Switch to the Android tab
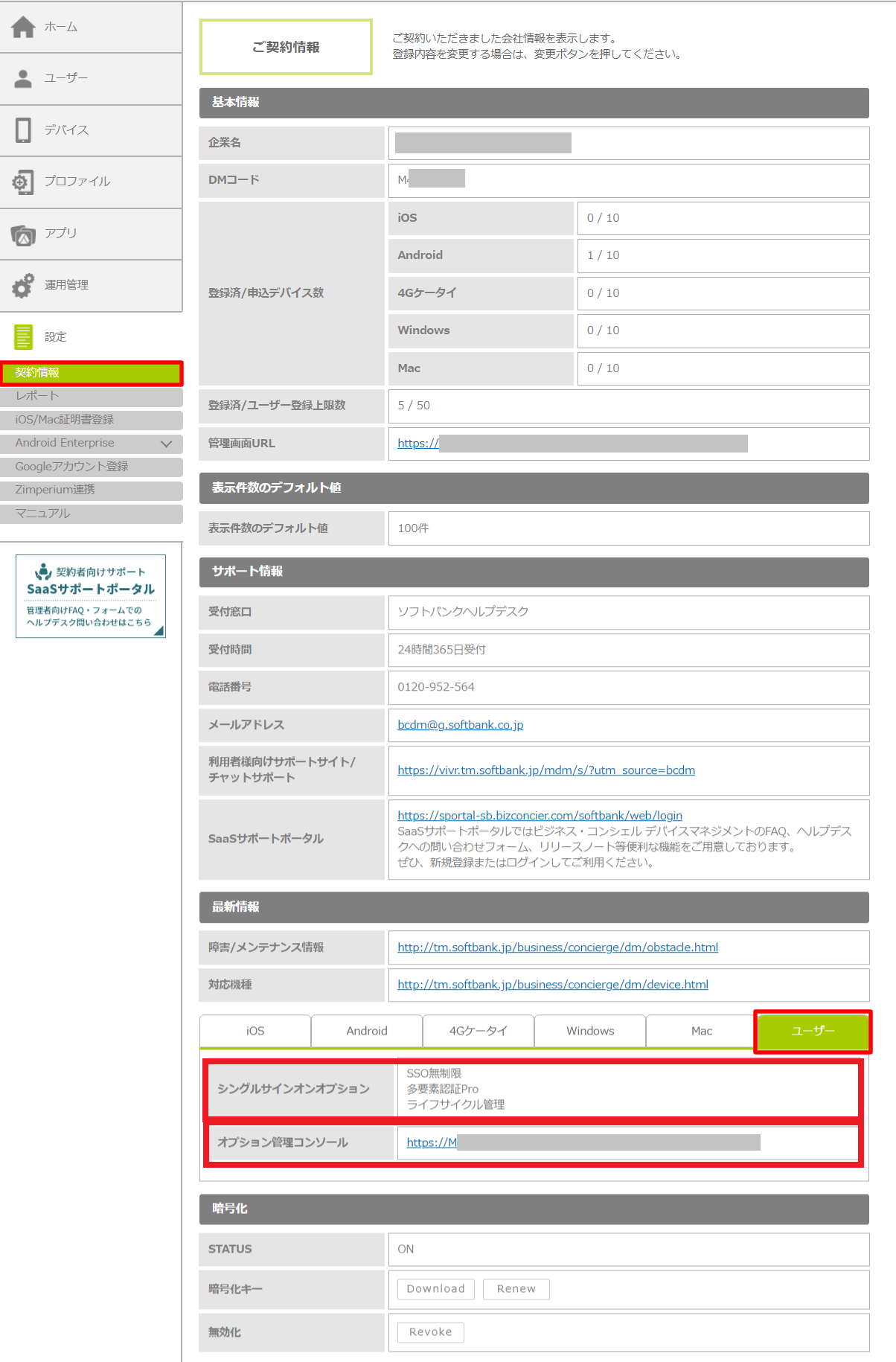Viewport: 896px width, 1362px height. point(367,1031)
